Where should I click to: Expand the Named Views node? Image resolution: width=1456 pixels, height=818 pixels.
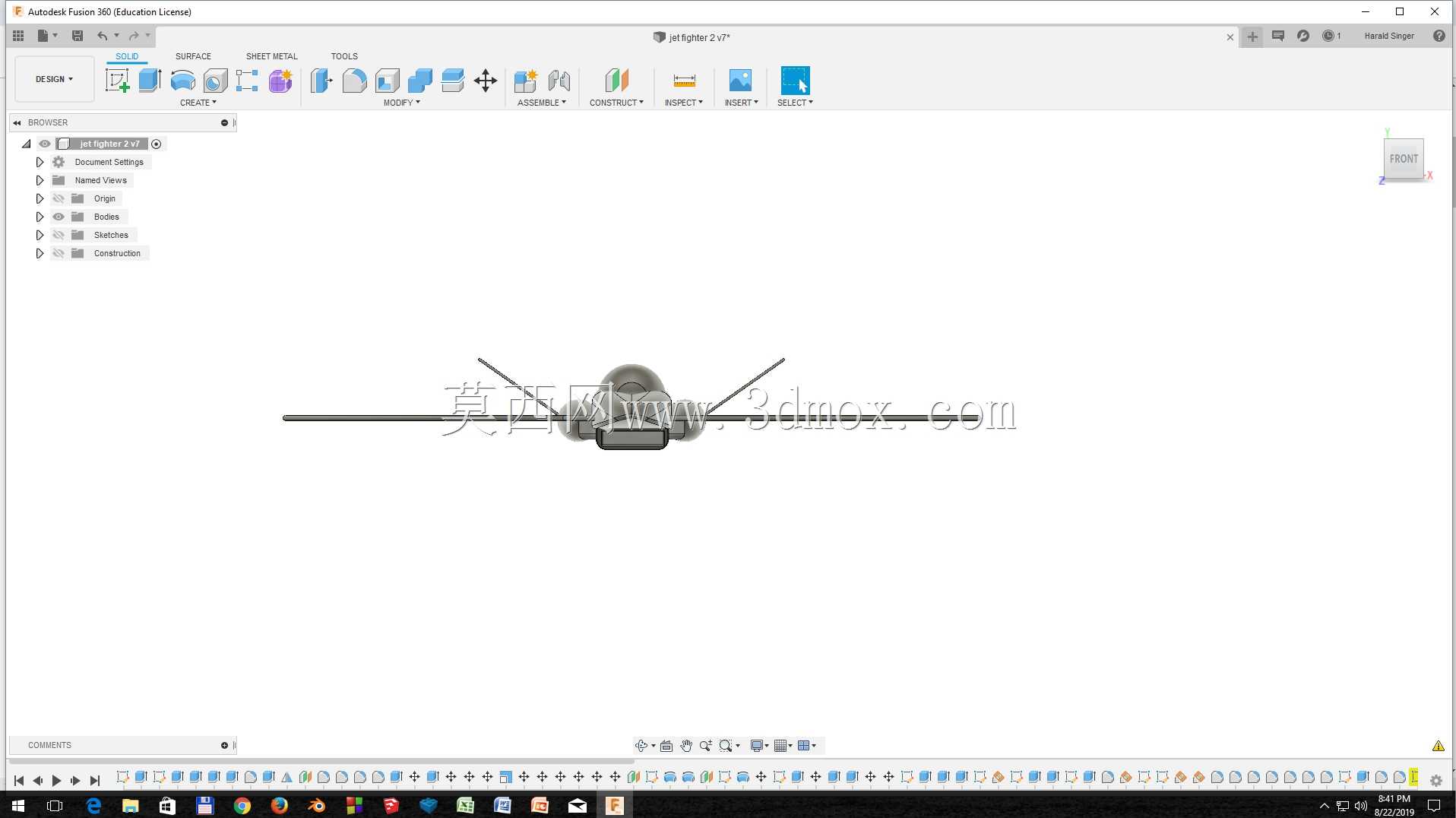[40, 180]
